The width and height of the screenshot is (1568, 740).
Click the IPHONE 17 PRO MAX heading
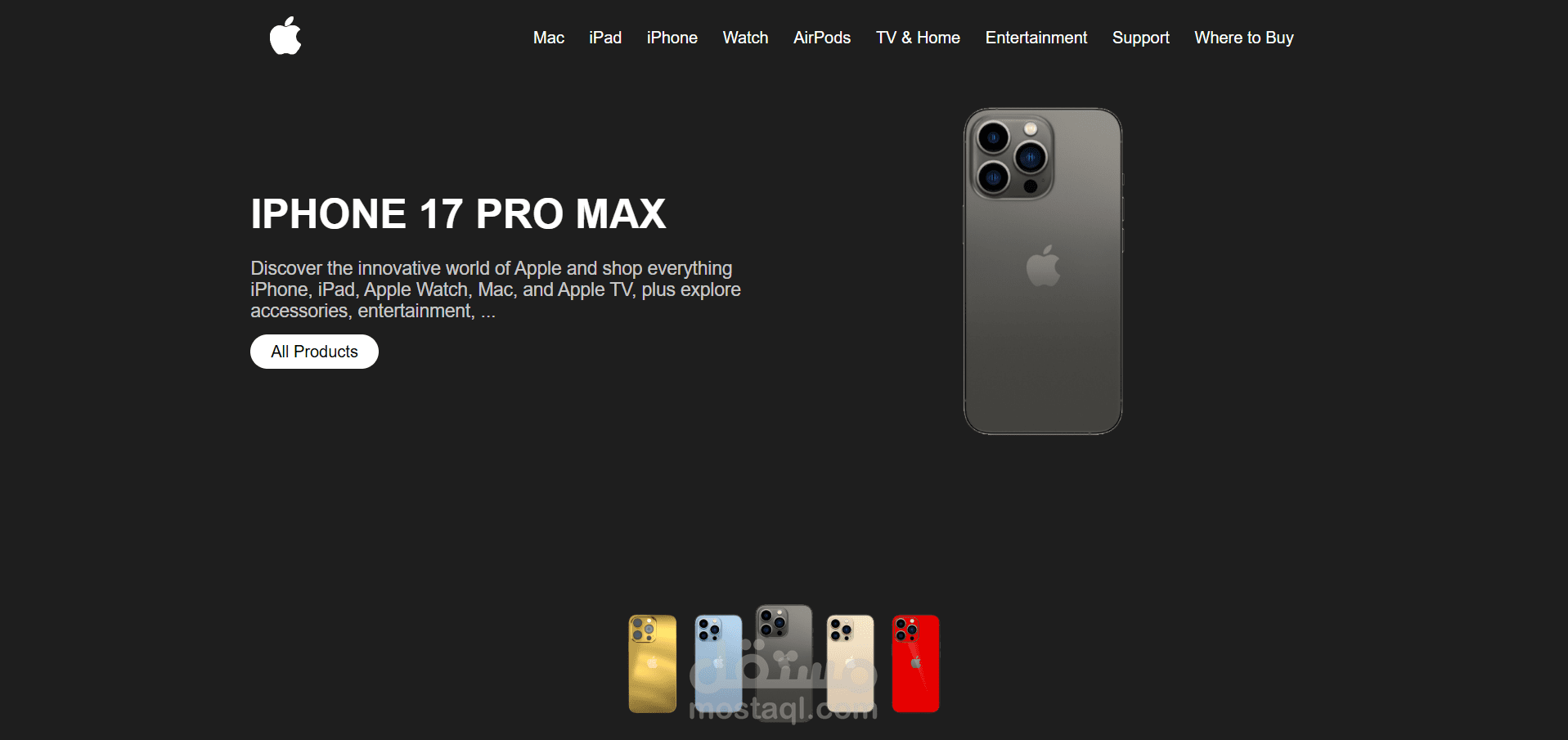[x=458, y=214]
